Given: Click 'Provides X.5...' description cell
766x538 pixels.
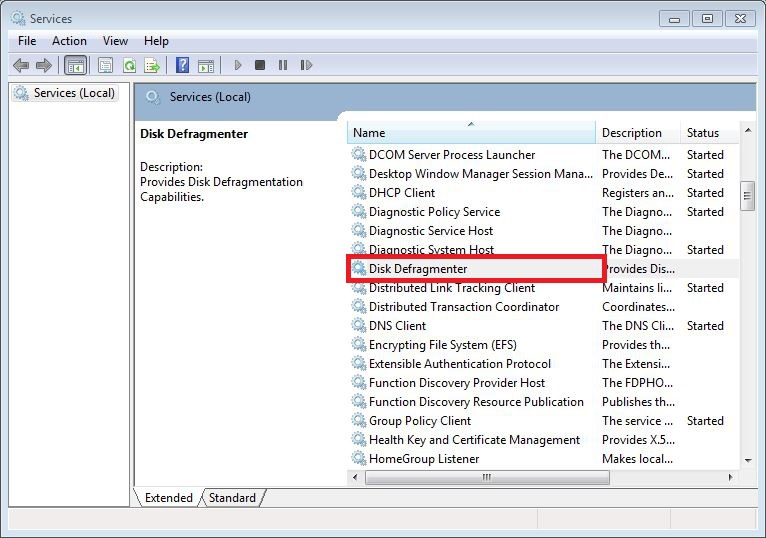Looking at the screenshot, I should point(638,440).
